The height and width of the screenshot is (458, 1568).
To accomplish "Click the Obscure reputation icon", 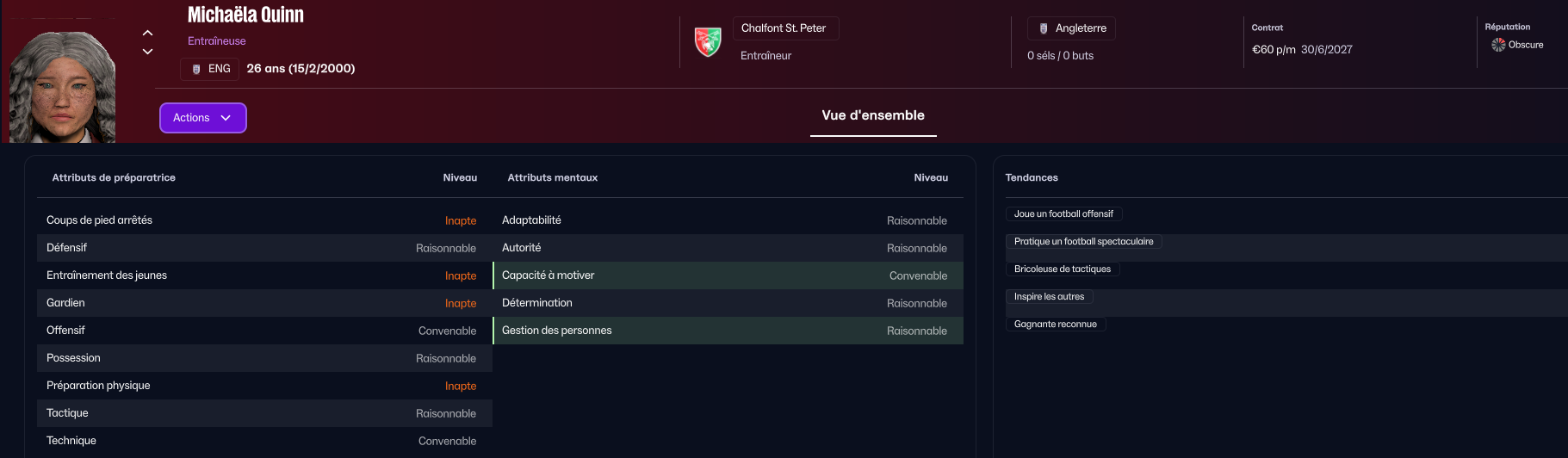I will (1498, 45).
